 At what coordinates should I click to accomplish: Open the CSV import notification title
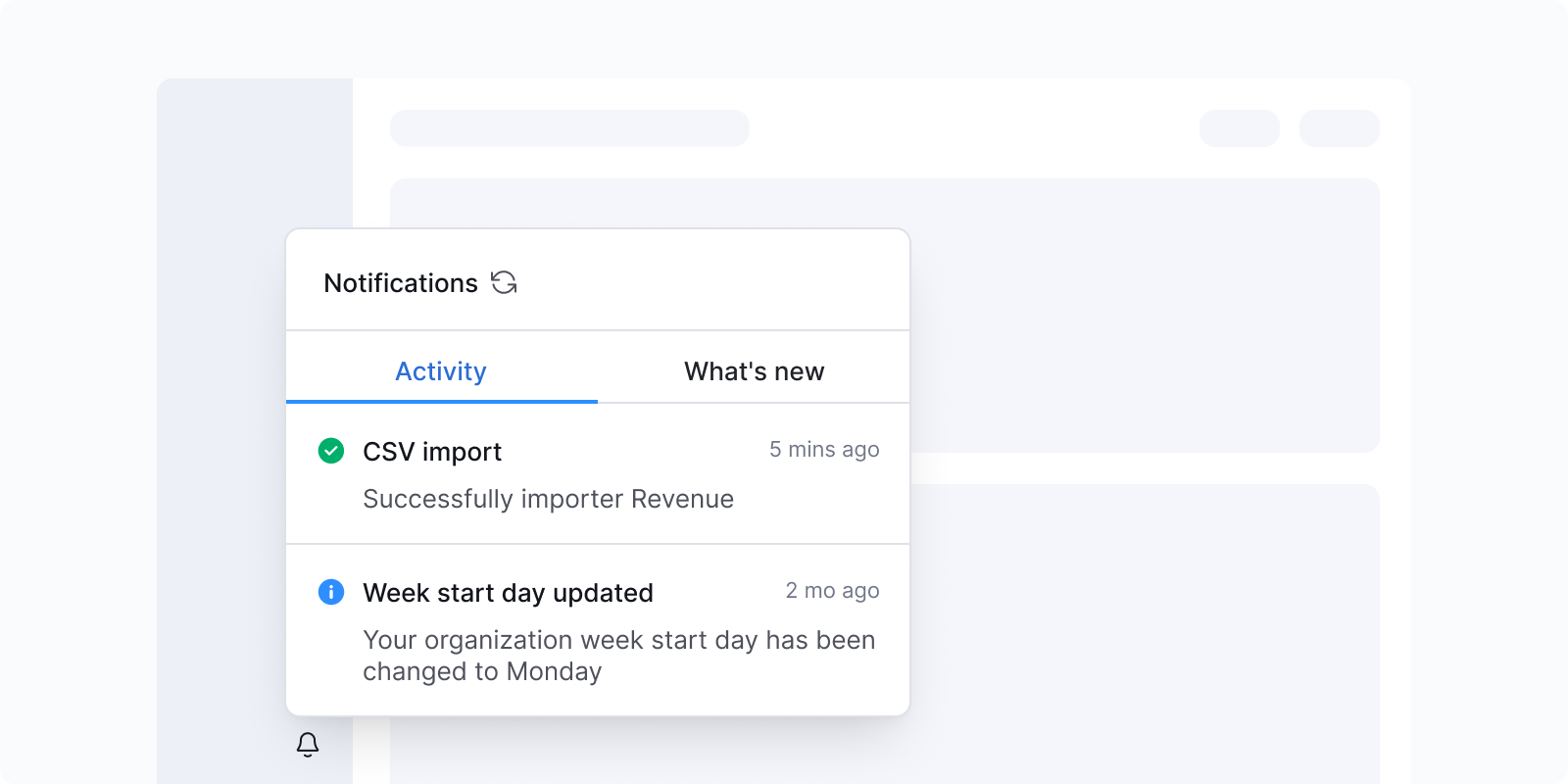coord(432,452)
